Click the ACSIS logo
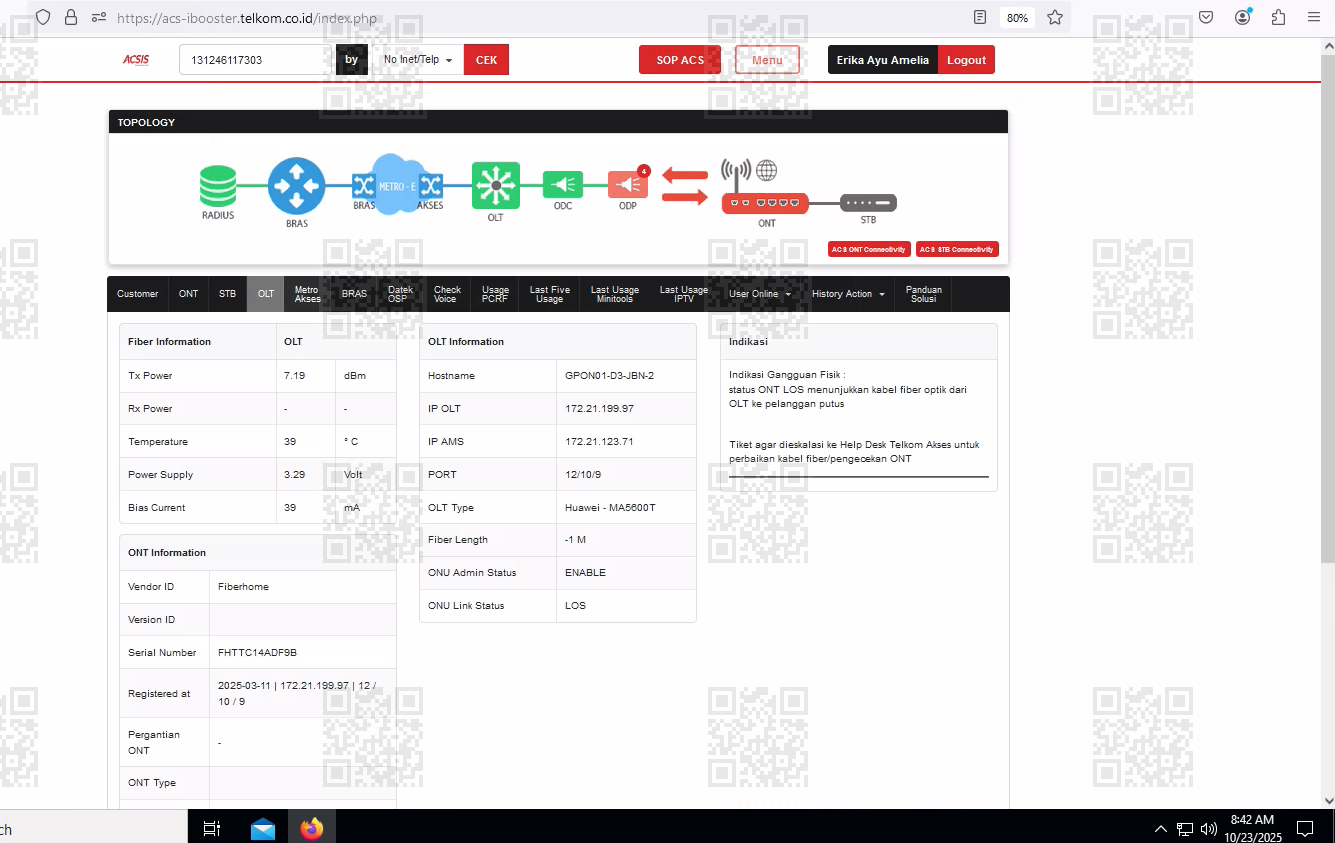This screenshot has width=1335, height=843. pos(136,60)
